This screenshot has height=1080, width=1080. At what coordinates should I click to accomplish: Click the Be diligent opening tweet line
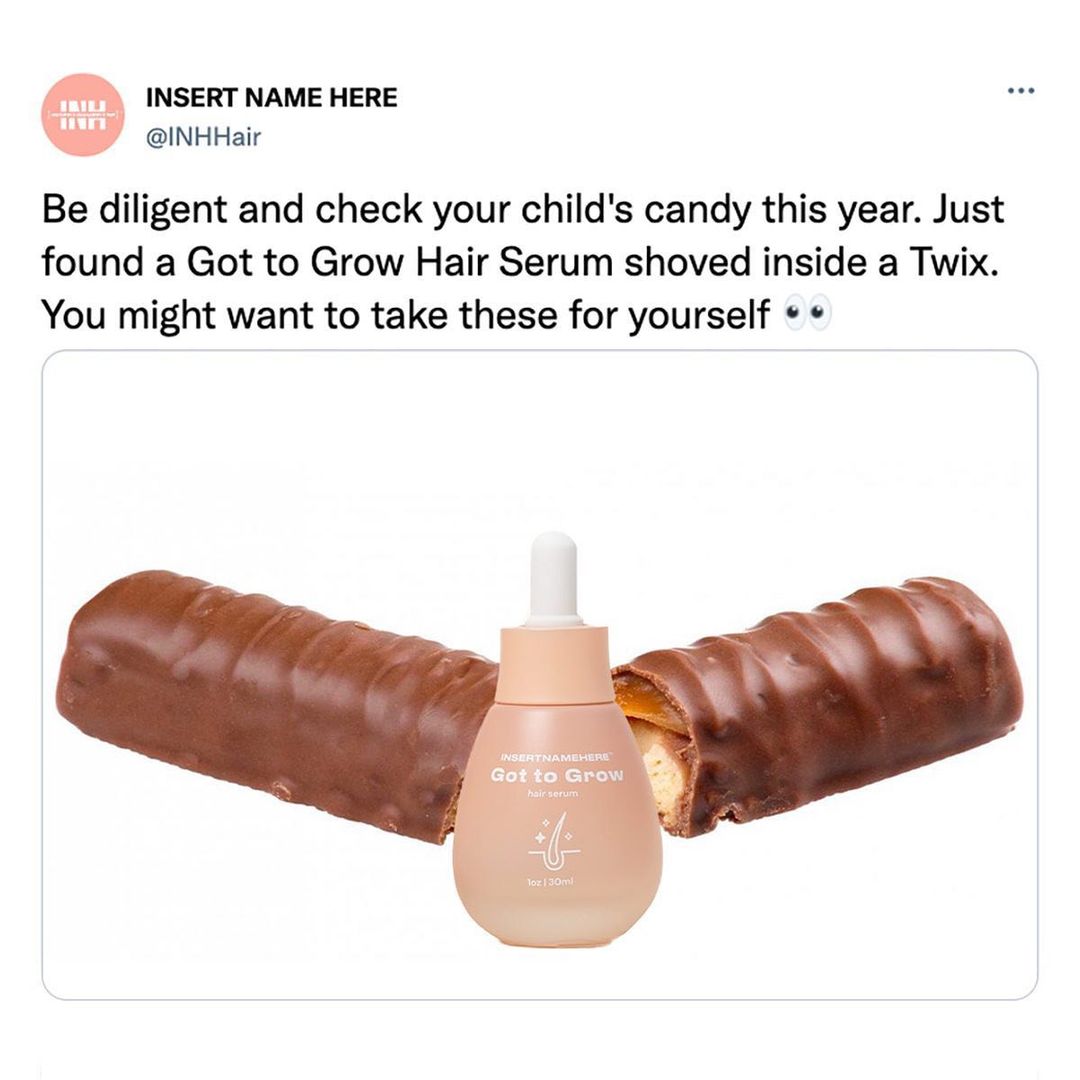click(x=522, y=209)
